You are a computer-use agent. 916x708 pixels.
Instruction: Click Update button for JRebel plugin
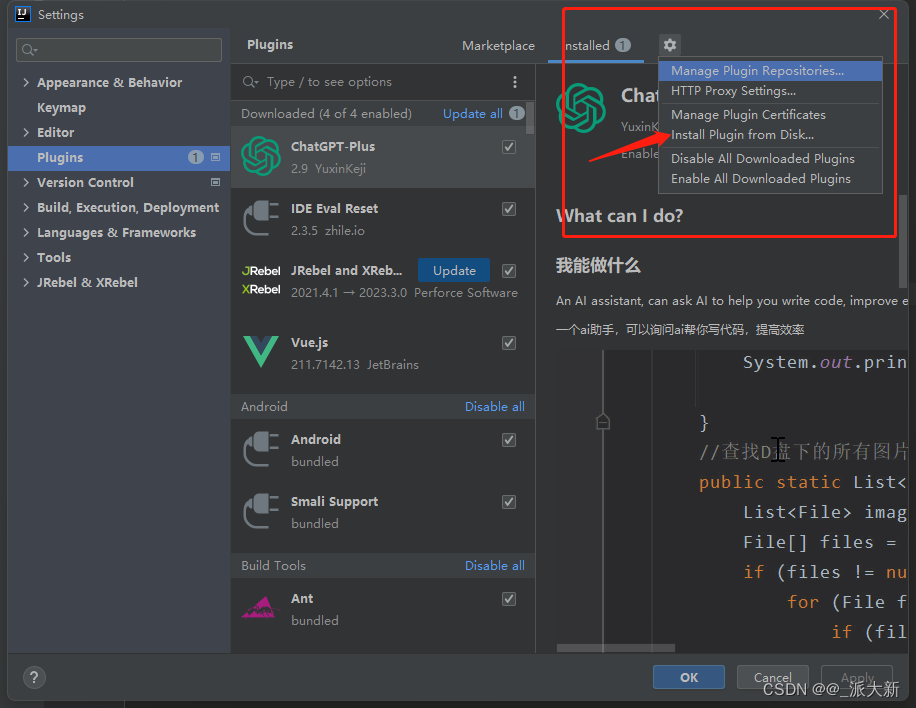pyautogui.click(x=454, y=270)
